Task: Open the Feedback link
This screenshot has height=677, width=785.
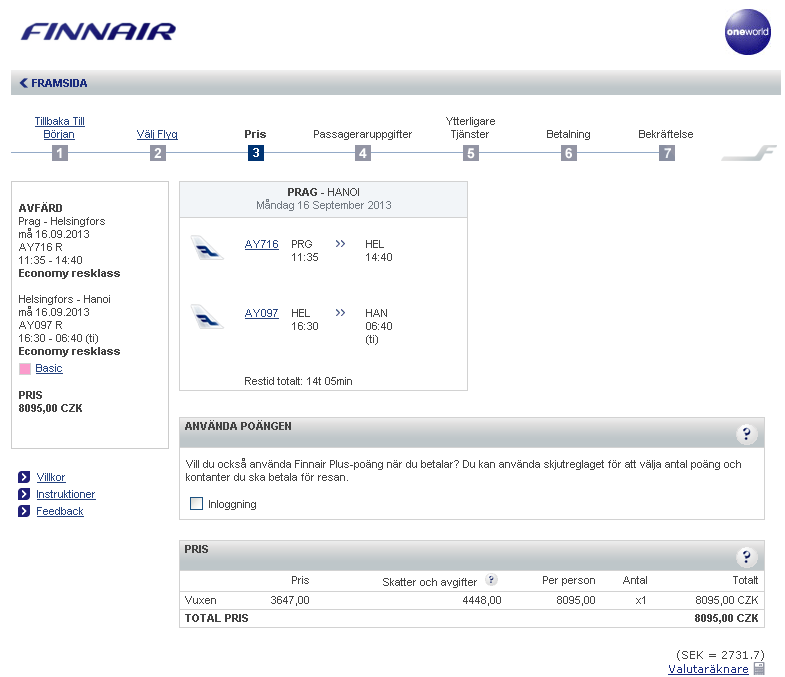Action: click(60, 511)
